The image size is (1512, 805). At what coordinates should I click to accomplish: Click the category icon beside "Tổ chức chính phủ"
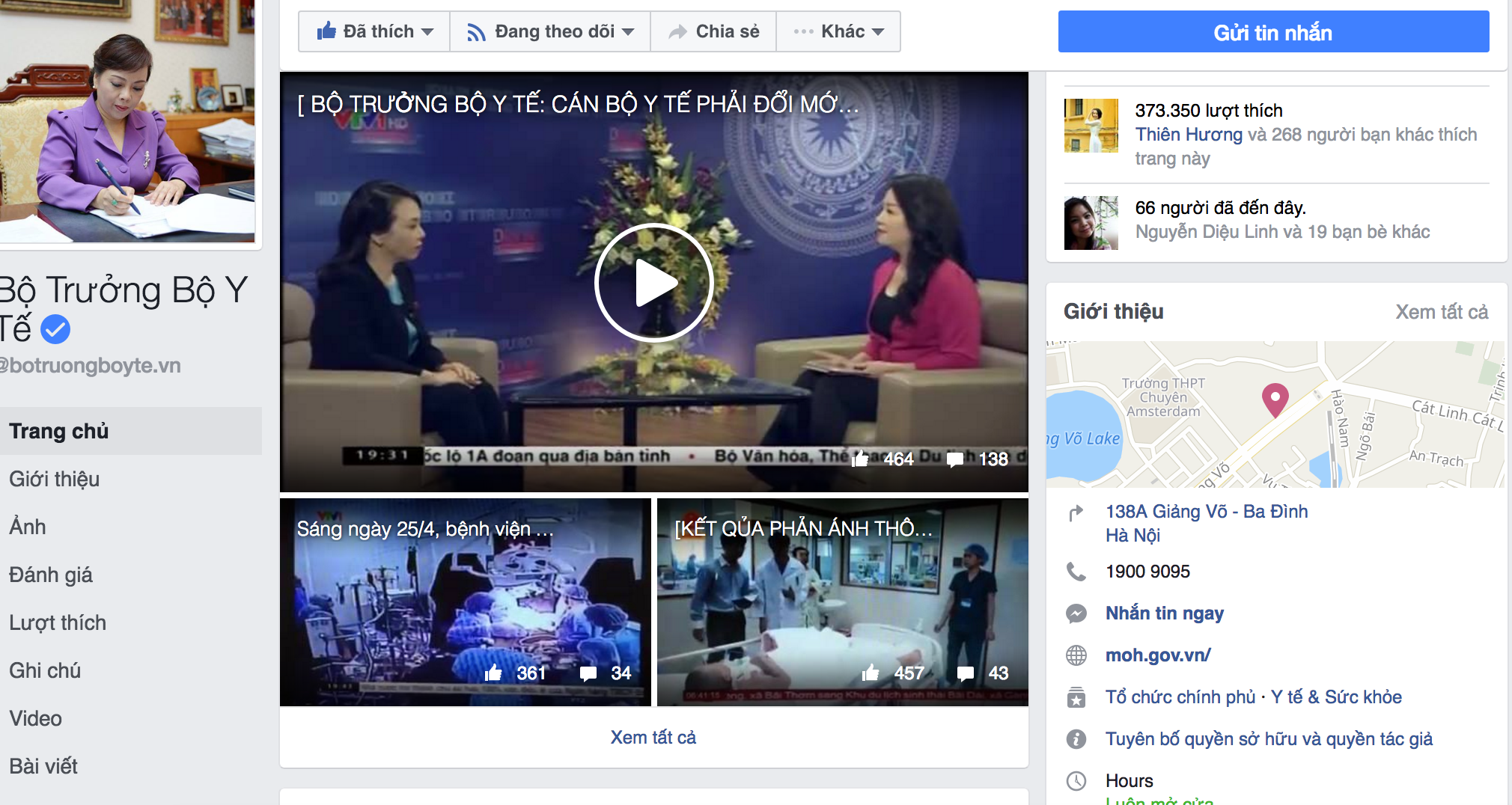click(x=1076, y=697)
